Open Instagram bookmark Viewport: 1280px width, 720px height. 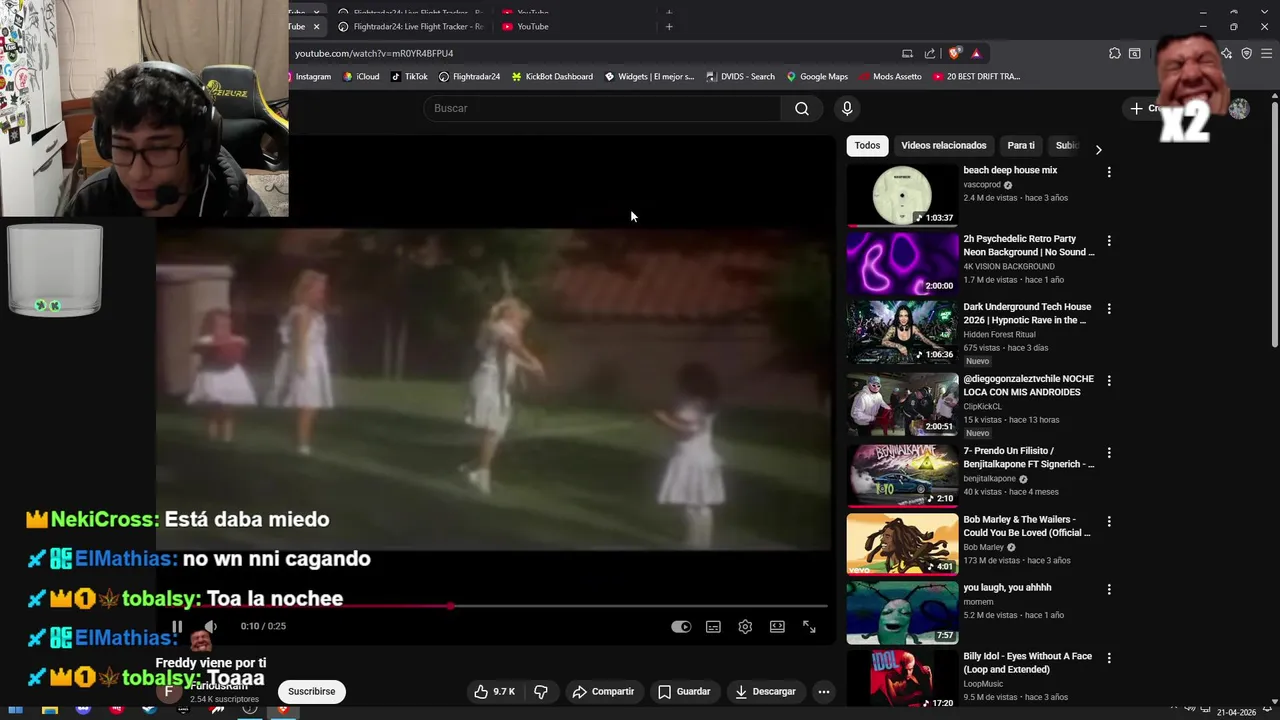click(311, 77)
